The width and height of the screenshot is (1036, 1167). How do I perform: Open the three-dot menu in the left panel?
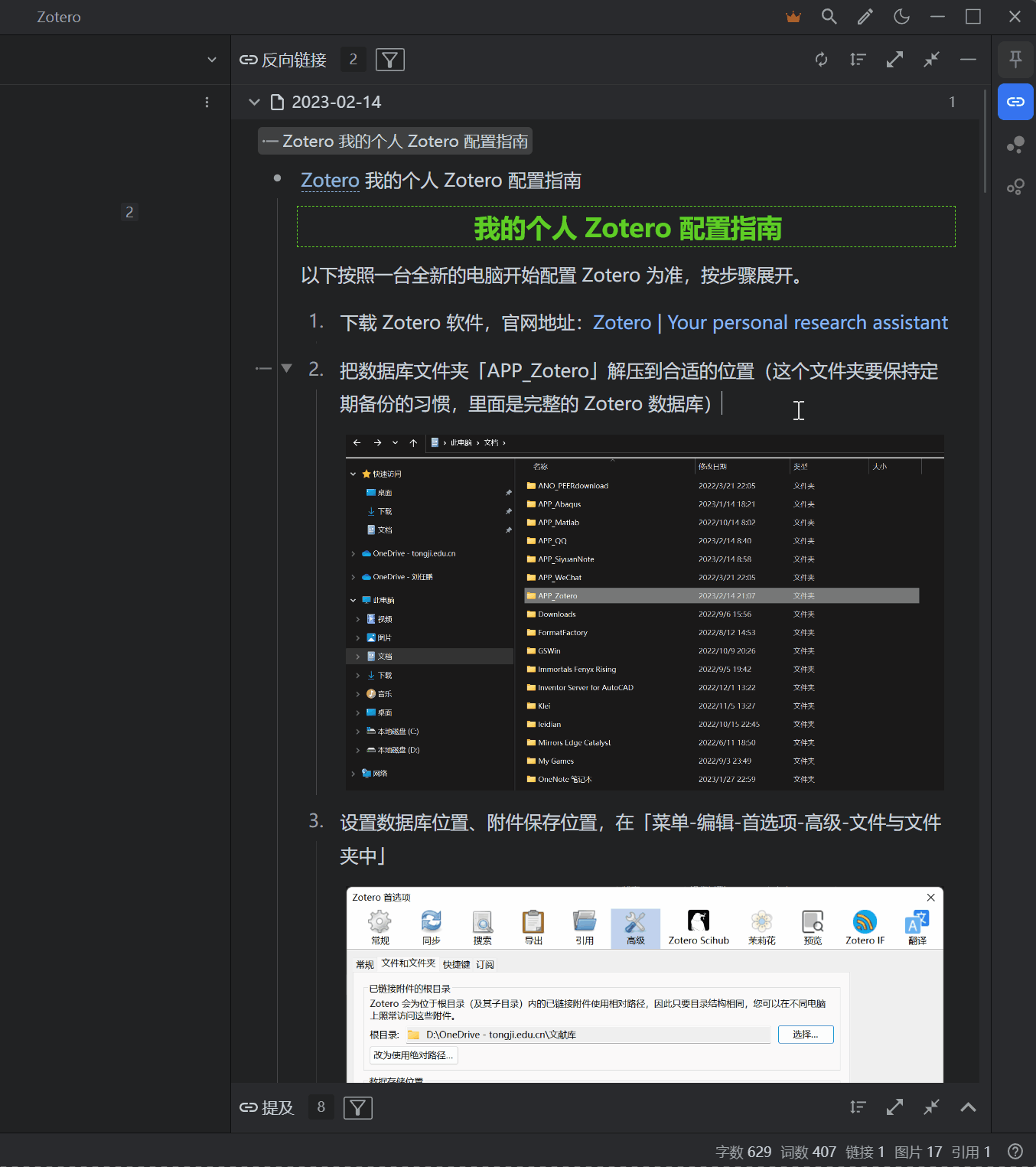point(207,102)
